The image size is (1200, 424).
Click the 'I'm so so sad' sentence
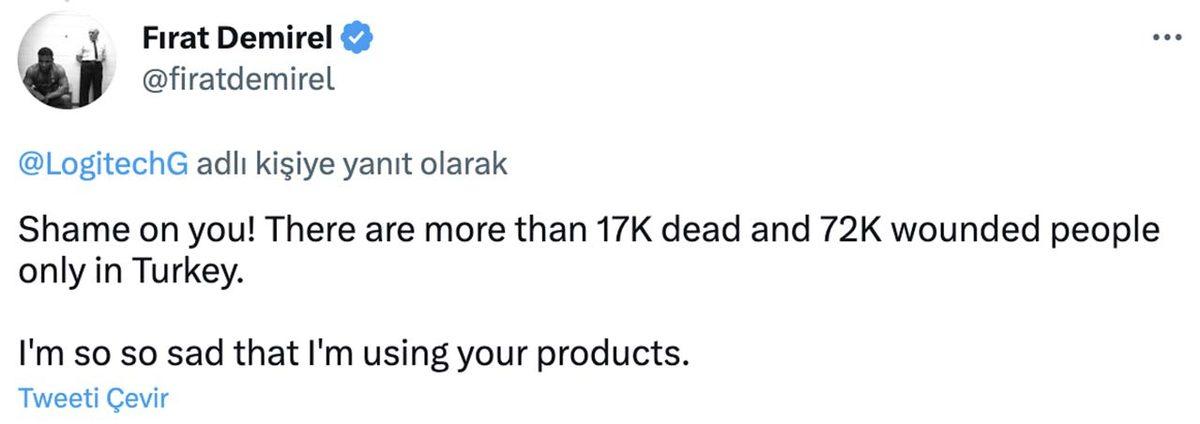140,353
